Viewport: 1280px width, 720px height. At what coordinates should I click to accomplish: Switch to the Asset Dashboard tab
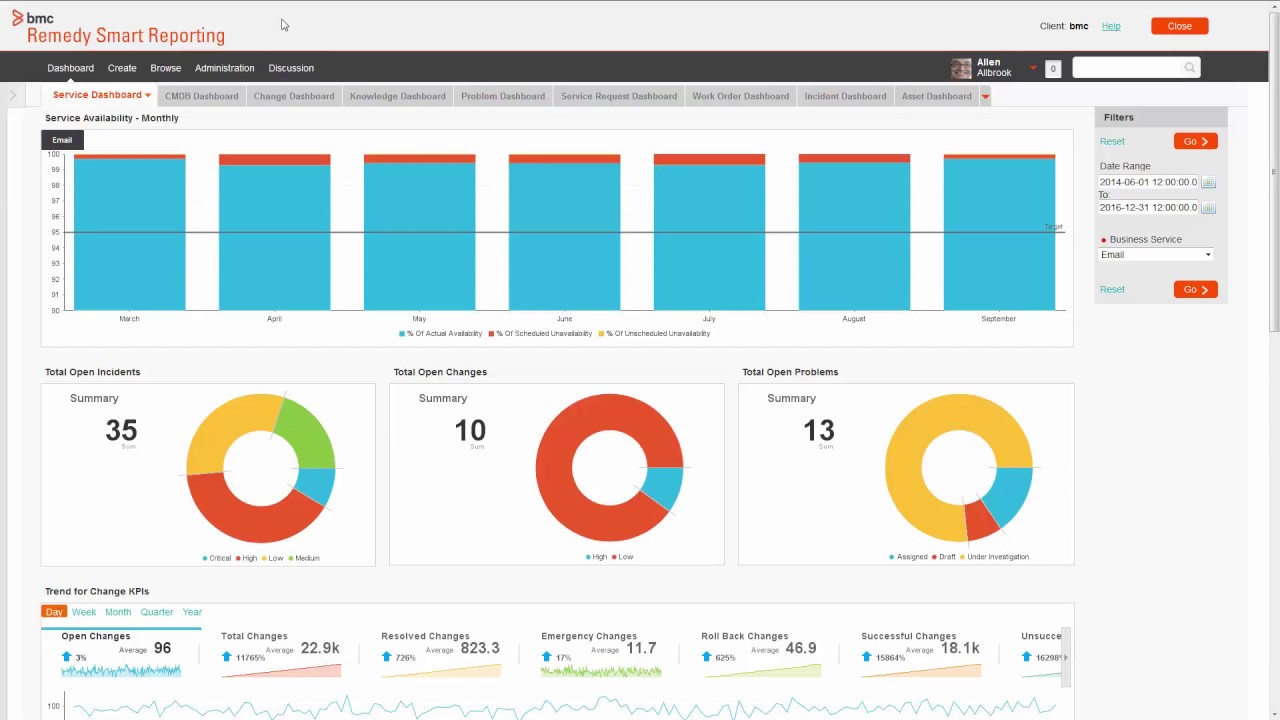pos(937,96)
